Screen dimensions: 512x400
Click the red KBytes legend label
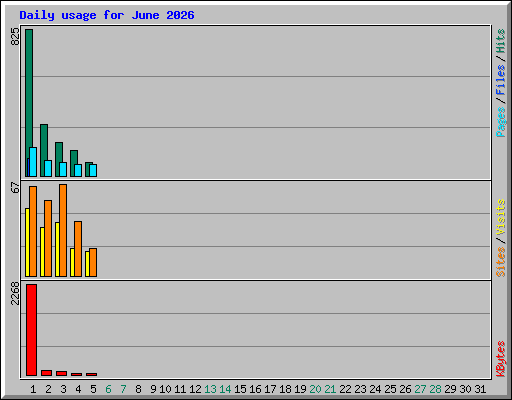[x=500, y=359]
